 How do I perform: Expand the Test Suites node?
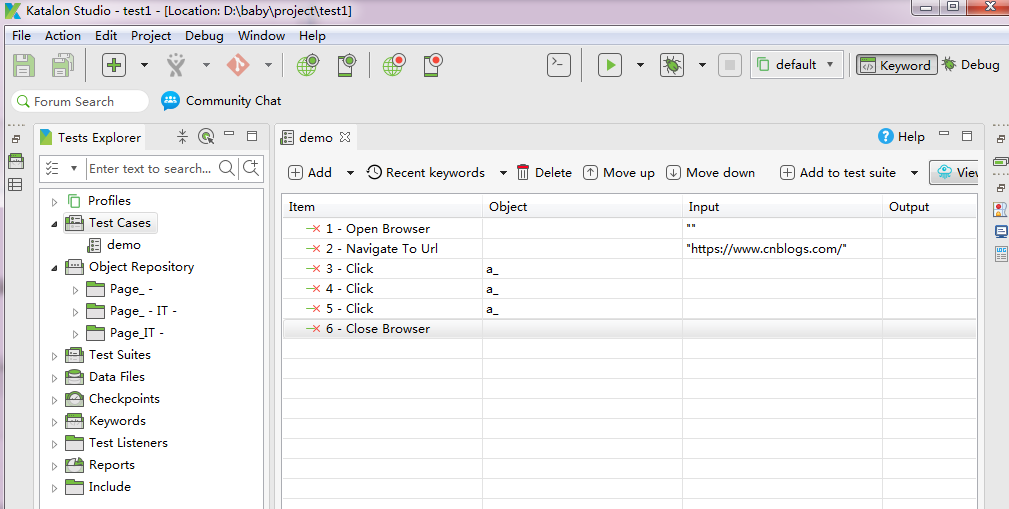pyautogui.click(x=54, y=356)
